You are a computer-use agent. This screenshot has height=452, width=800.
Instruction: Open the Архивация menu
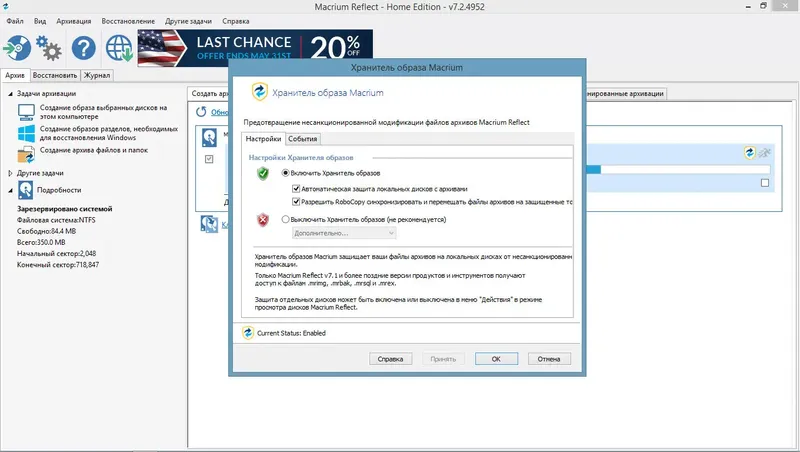click(74, 21)
